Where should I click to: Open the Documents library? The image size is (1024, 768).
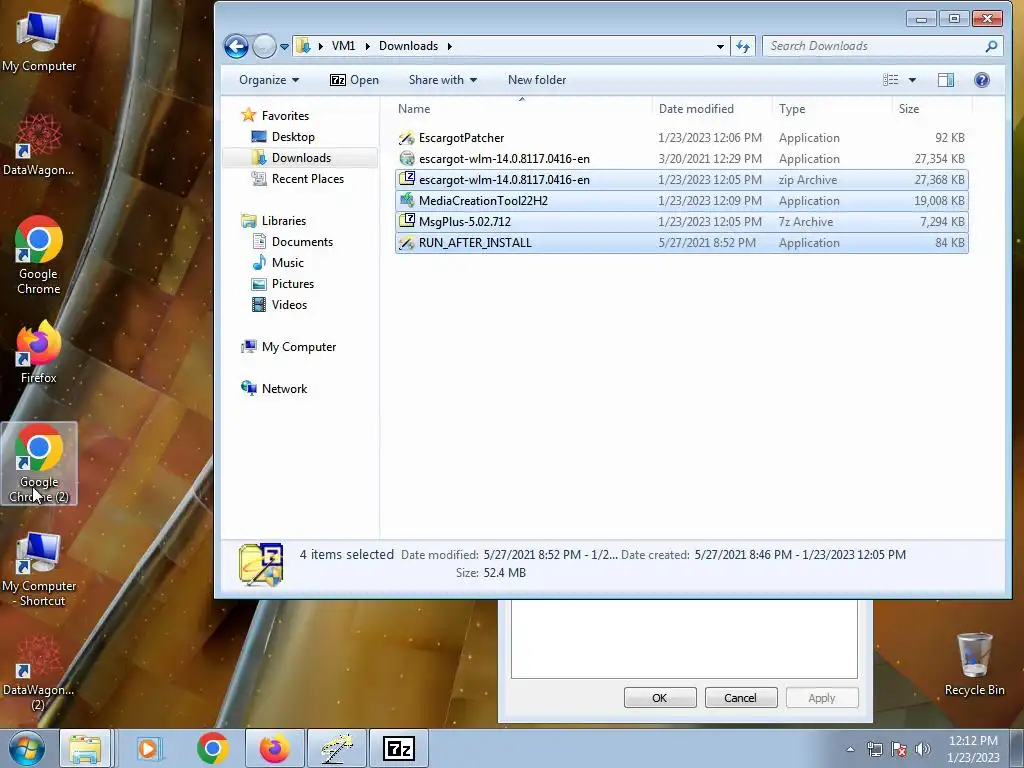[x=293, y=242]
